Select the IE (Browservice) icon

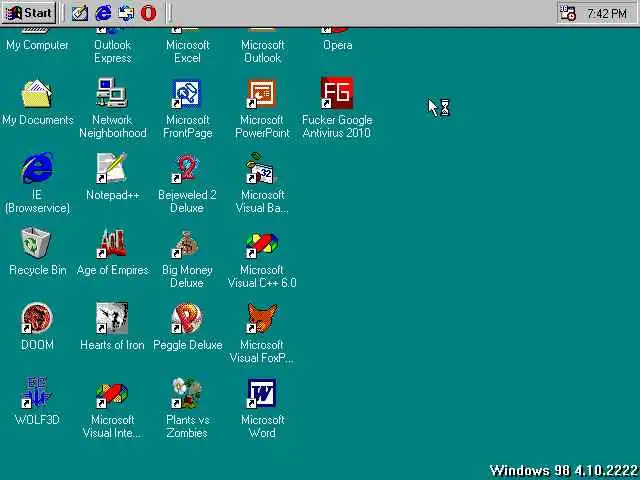click(x=37, y=168)
